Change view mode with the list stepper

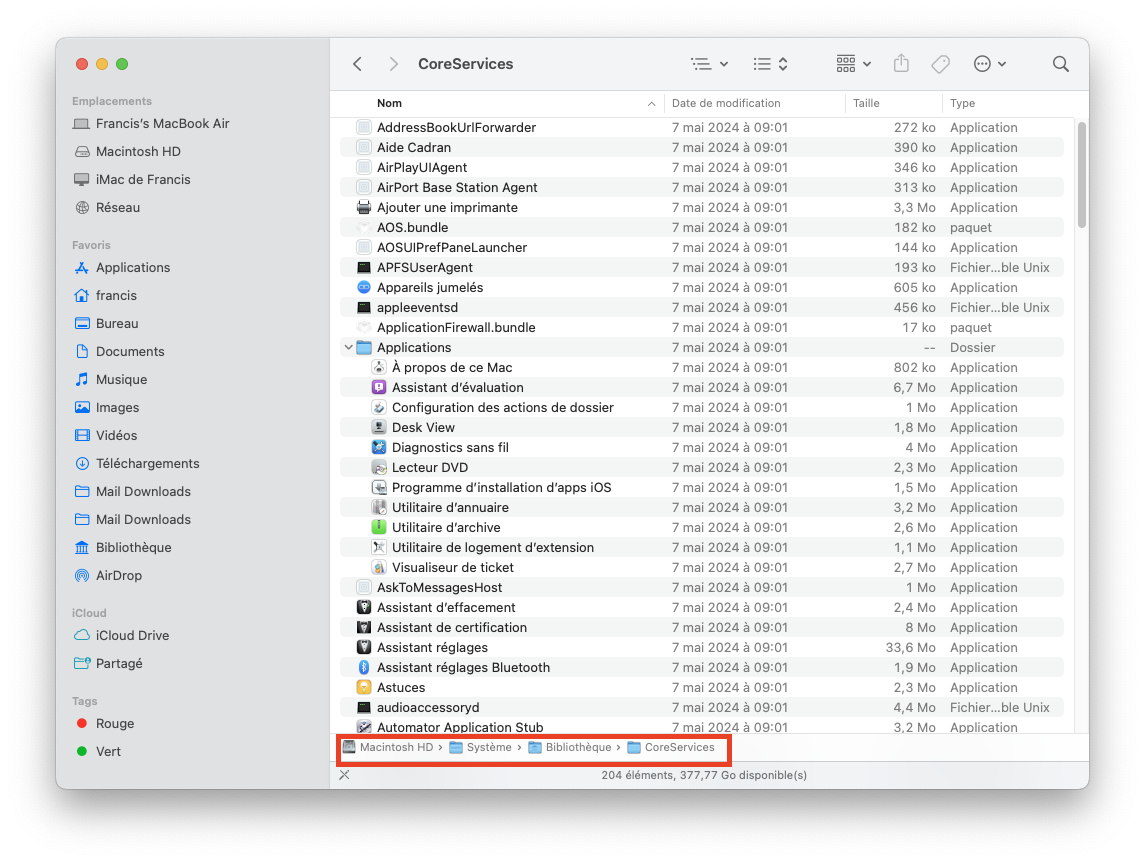(770, 64)
